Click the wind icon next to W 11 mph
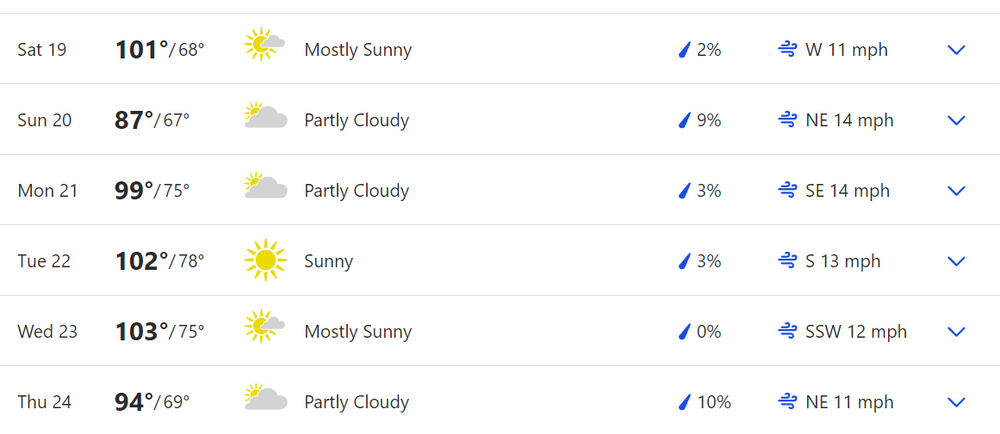Image resolution: width=1000 pixels, height=434 pixels. point(787,49)
